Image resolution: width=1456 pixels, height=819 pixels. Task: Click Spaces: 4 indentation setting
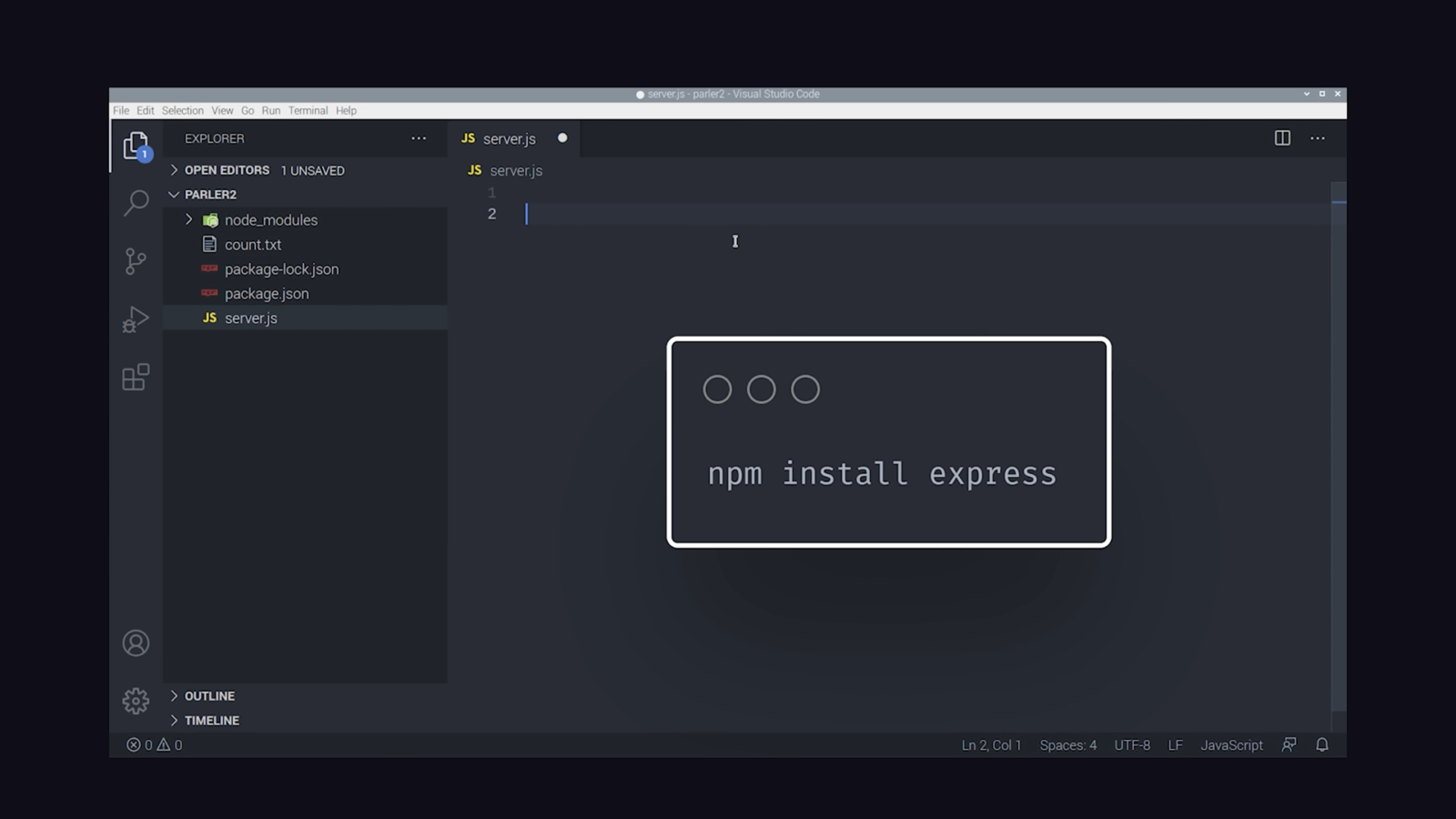pyautogui.click(x=1067, y=744)
